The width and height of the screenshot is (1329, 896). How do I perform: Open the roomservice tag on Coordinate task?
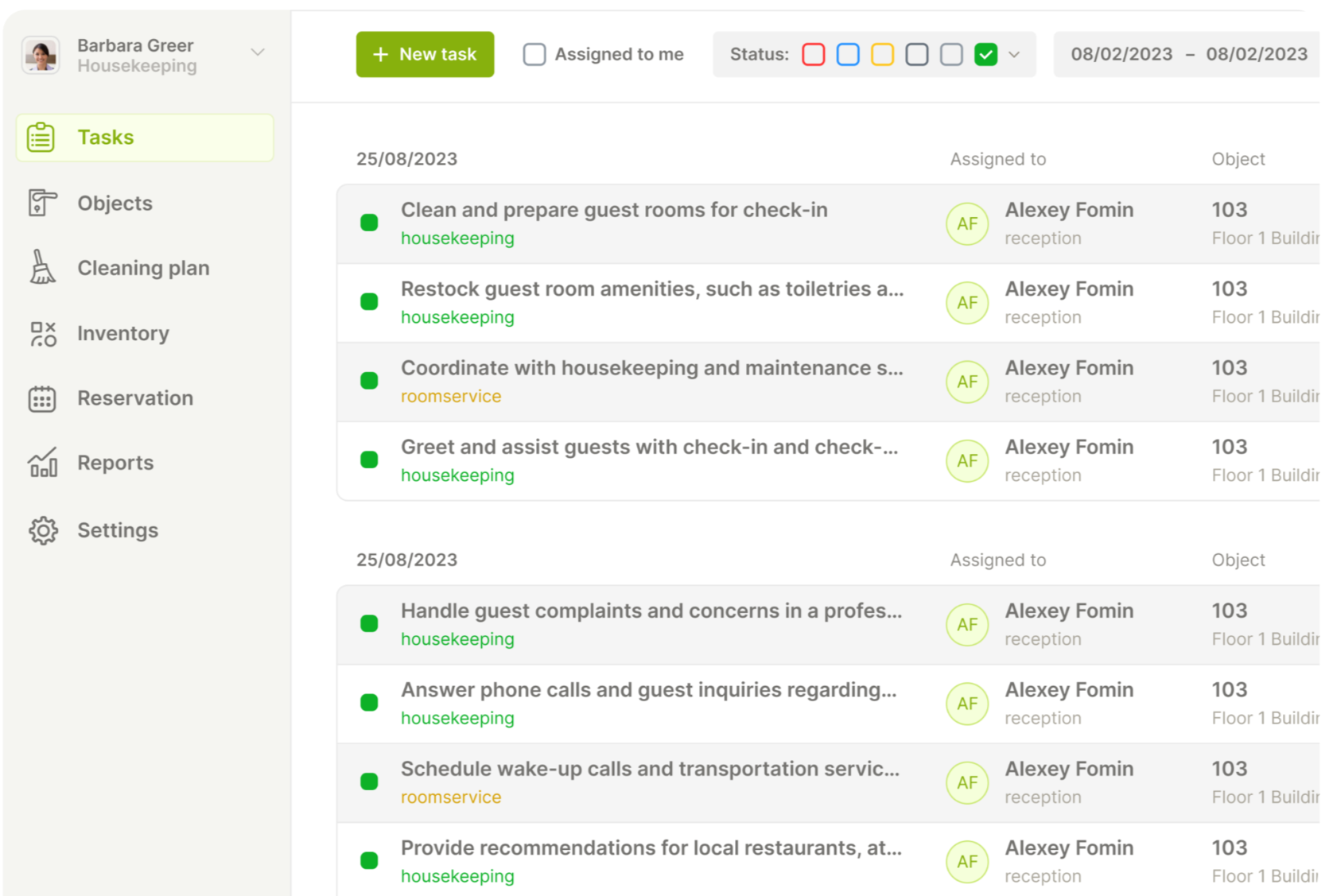[x=451, y=396]
